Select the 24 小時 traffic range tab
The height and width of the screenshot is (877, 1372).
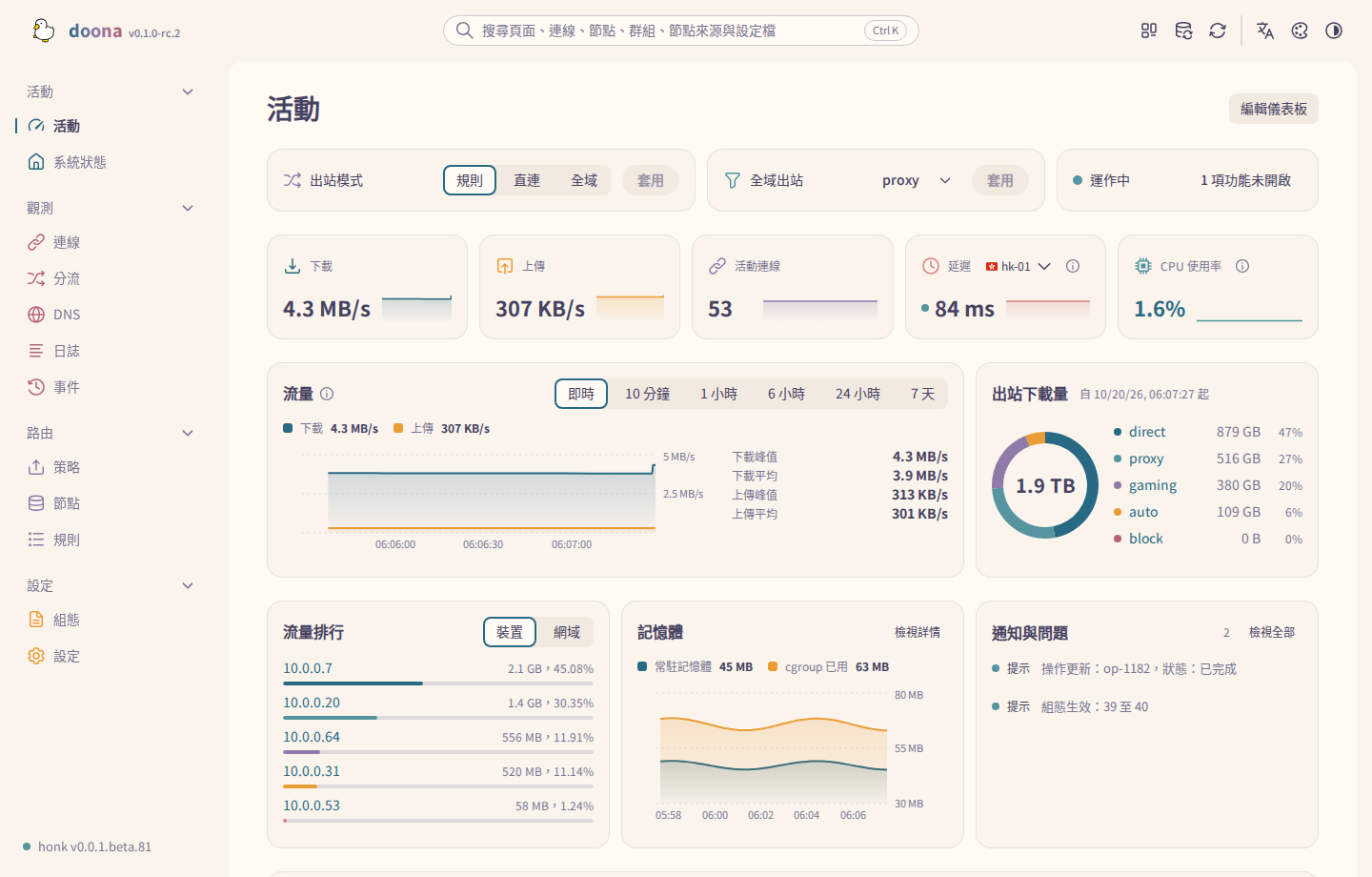click(857, 394)
